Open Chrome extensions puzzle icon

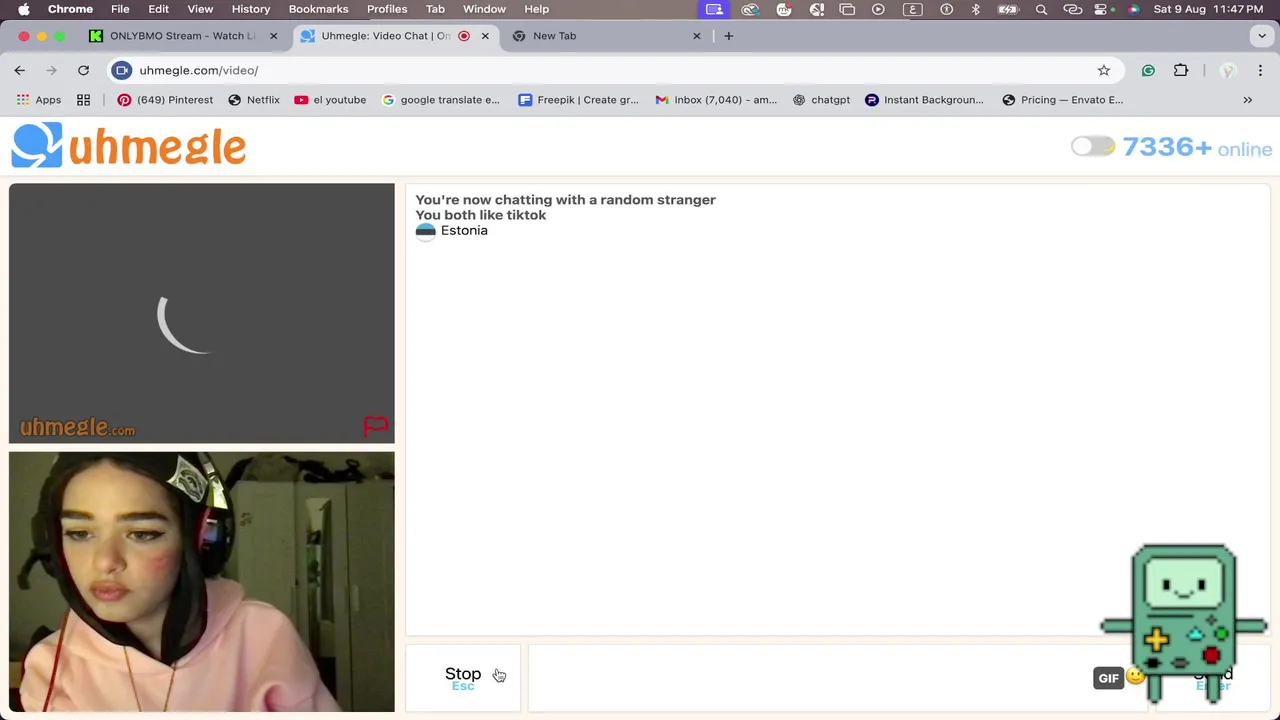pyautogui.click(x=1181, y=70)
